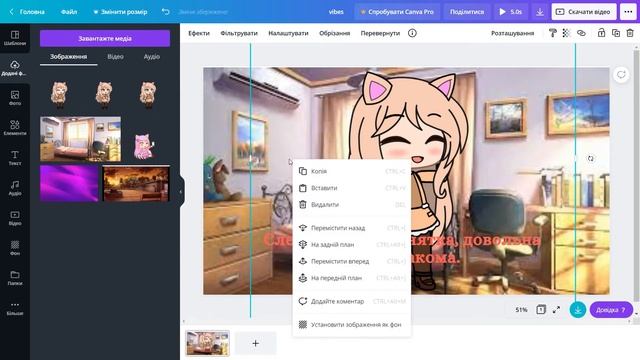The image size is (640, 360).
Task: Choose На передній план in context menu
Action: [351, 278]
